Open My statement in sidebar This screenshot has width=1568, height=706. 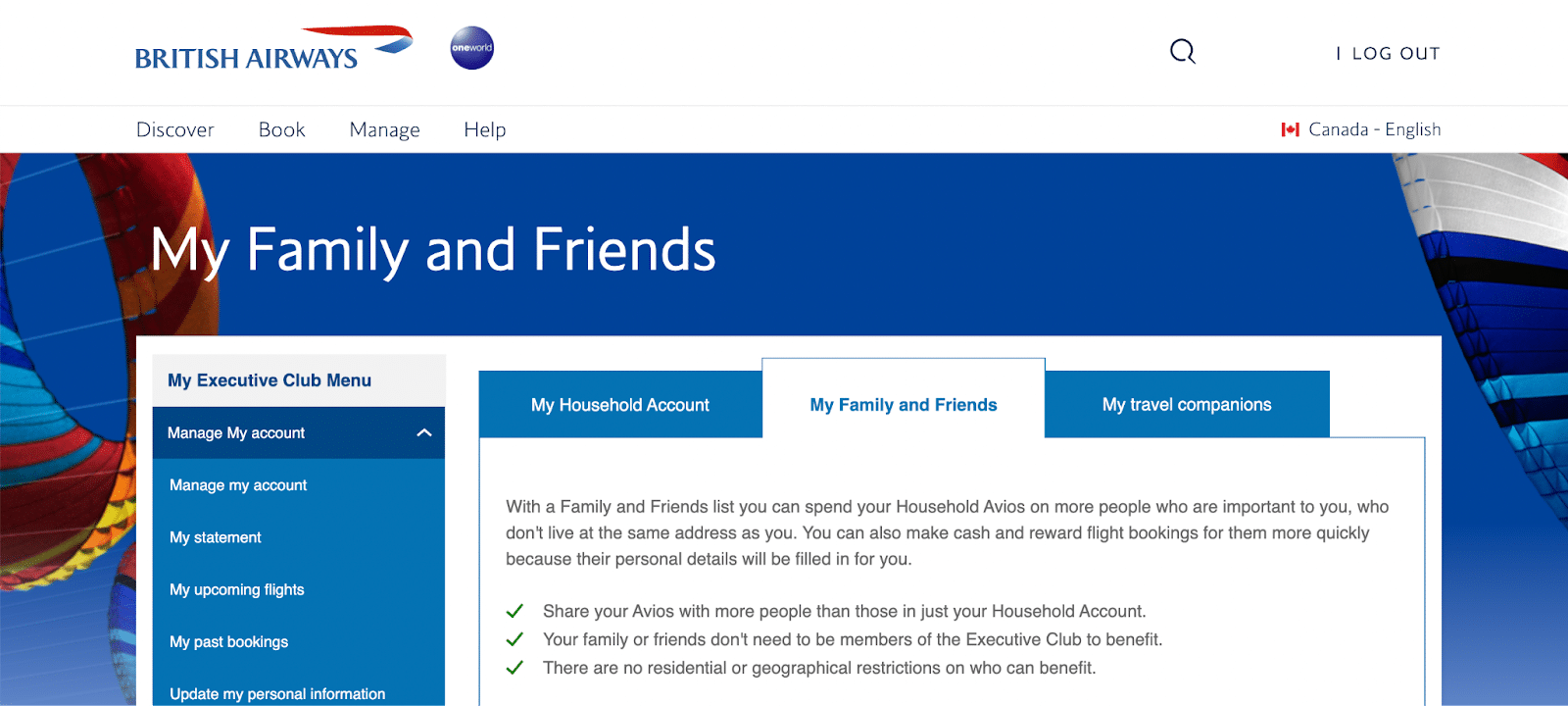pos(216,537)
